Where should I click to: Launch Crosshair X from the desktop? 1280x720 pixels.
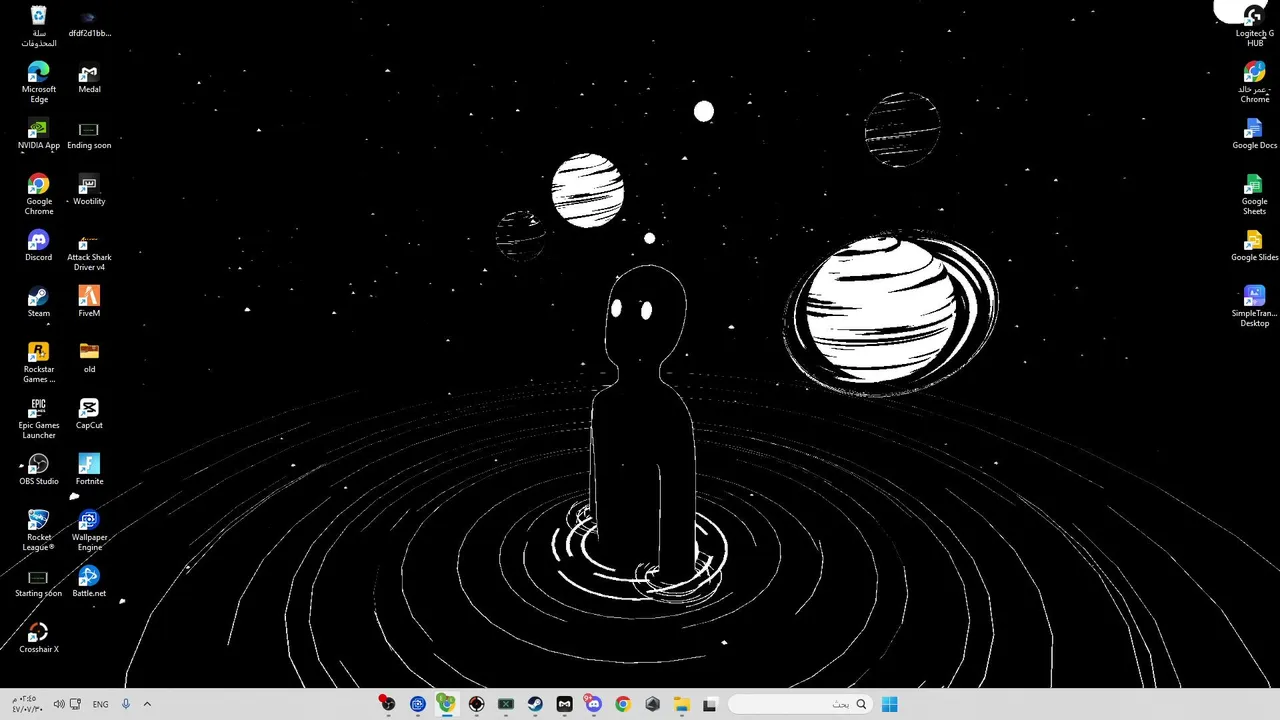pyautogui.click(x=39, y=639)
